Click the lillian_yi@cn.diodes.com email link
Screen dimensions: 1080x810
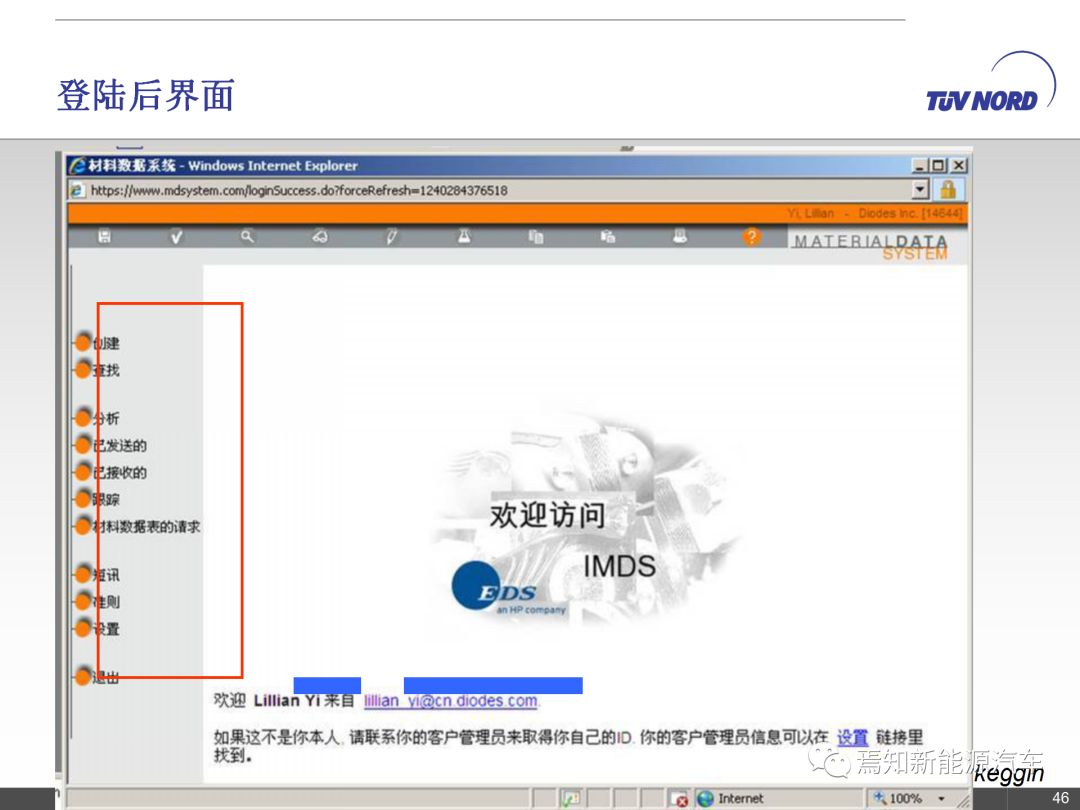tap(450, 701)
